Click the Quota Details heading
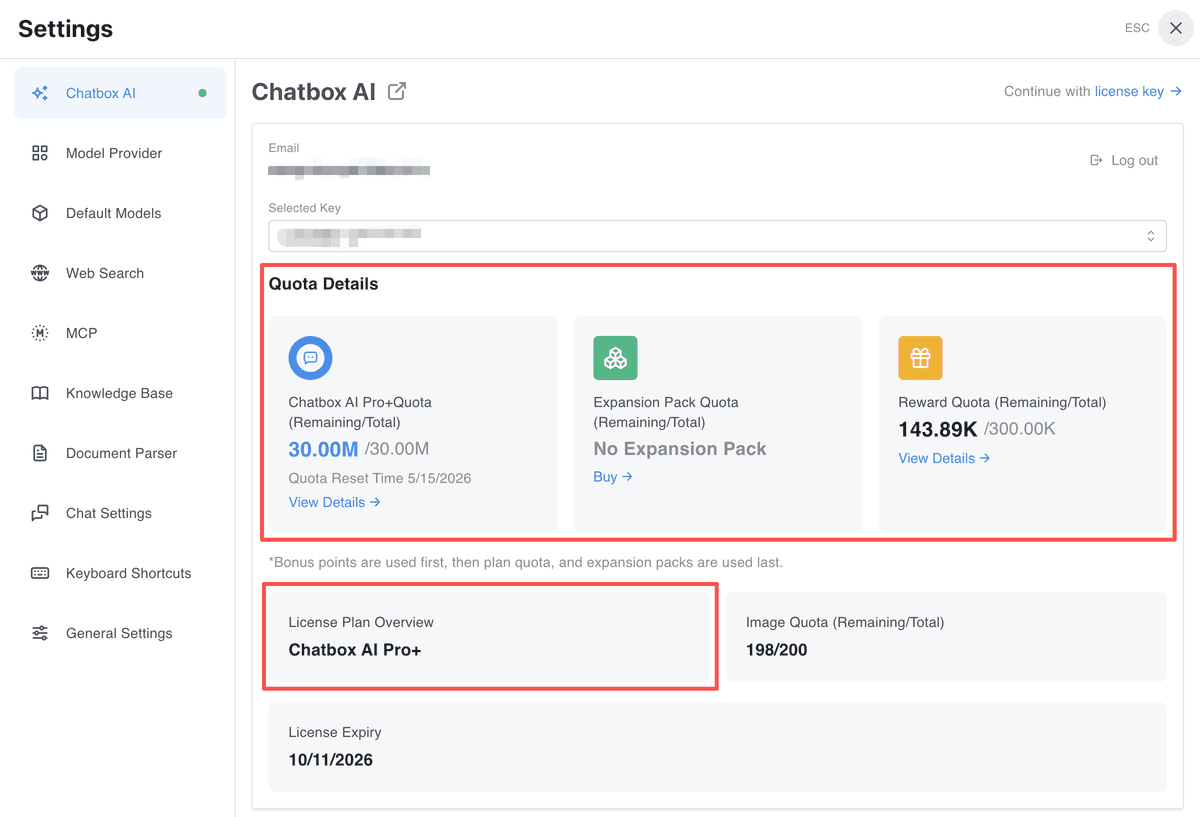 [x=324, y=284]
